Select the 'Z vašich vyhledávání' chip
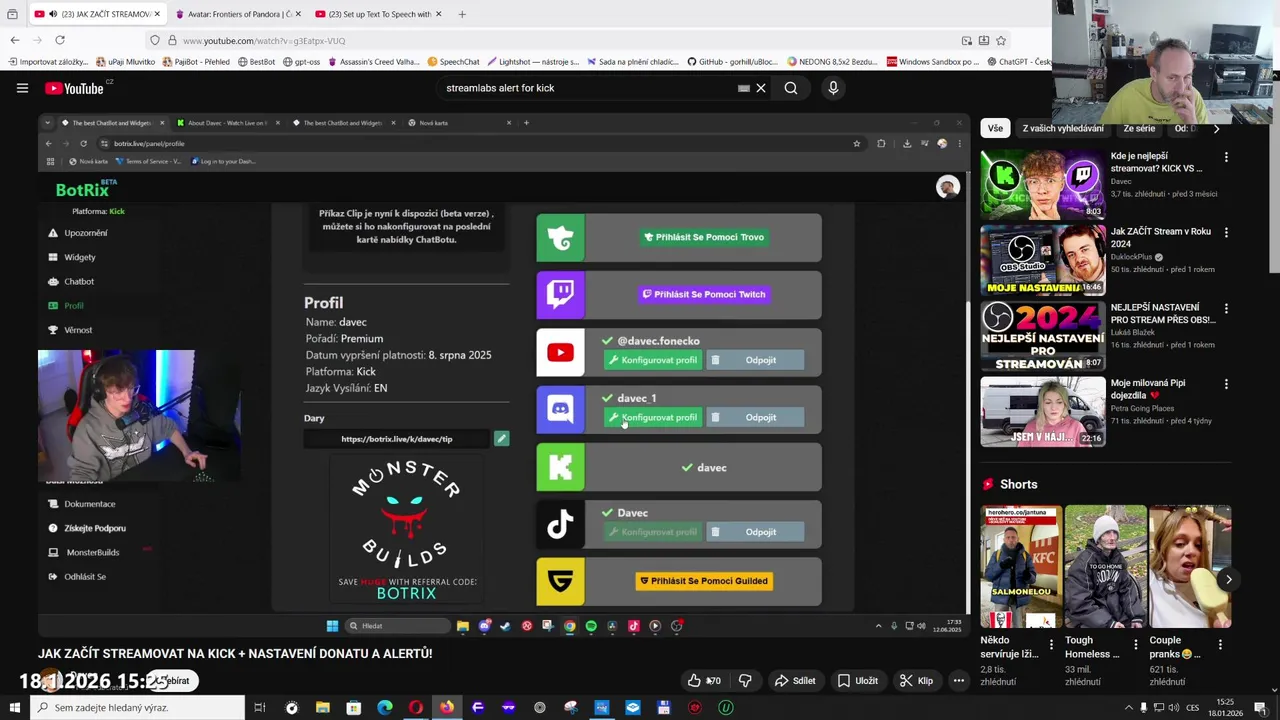This screenshot has width=1280, height=720. pyautogui.click(x=1063, y=128)
